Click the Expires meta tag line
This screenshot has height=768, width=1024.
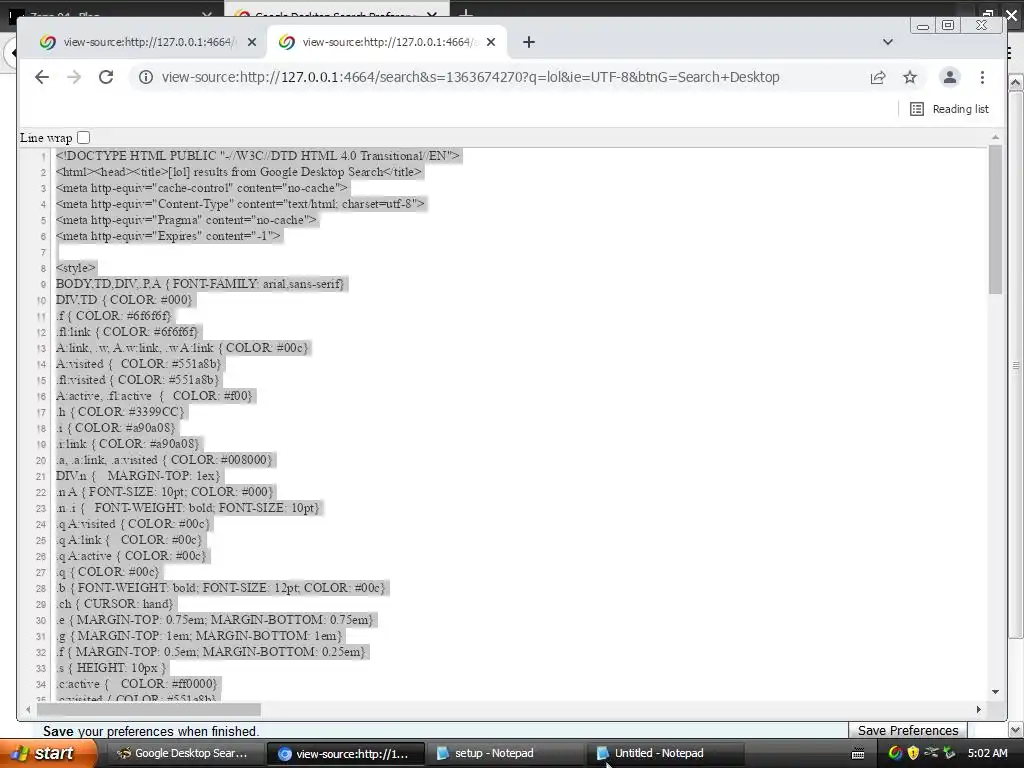[x=168, y=236]
